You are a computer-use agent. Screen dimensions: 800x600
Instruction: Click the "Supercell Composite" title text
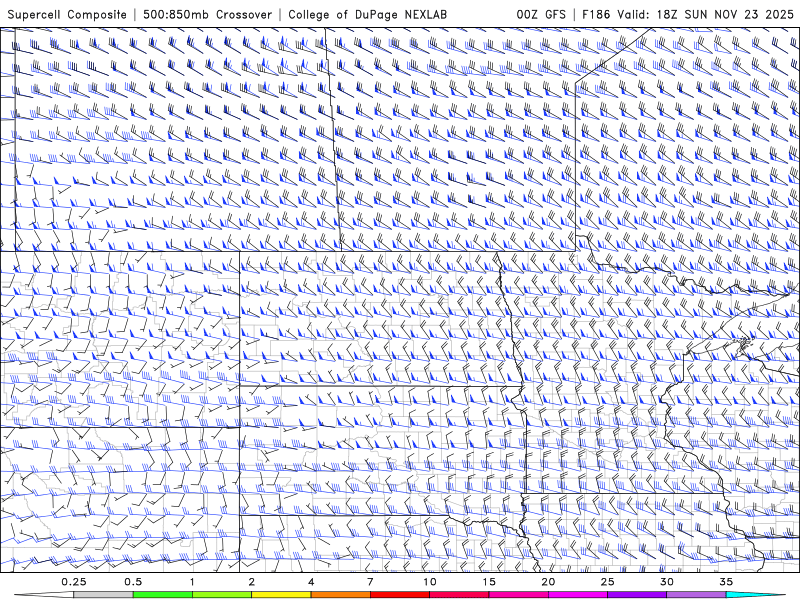coord(67,14)
